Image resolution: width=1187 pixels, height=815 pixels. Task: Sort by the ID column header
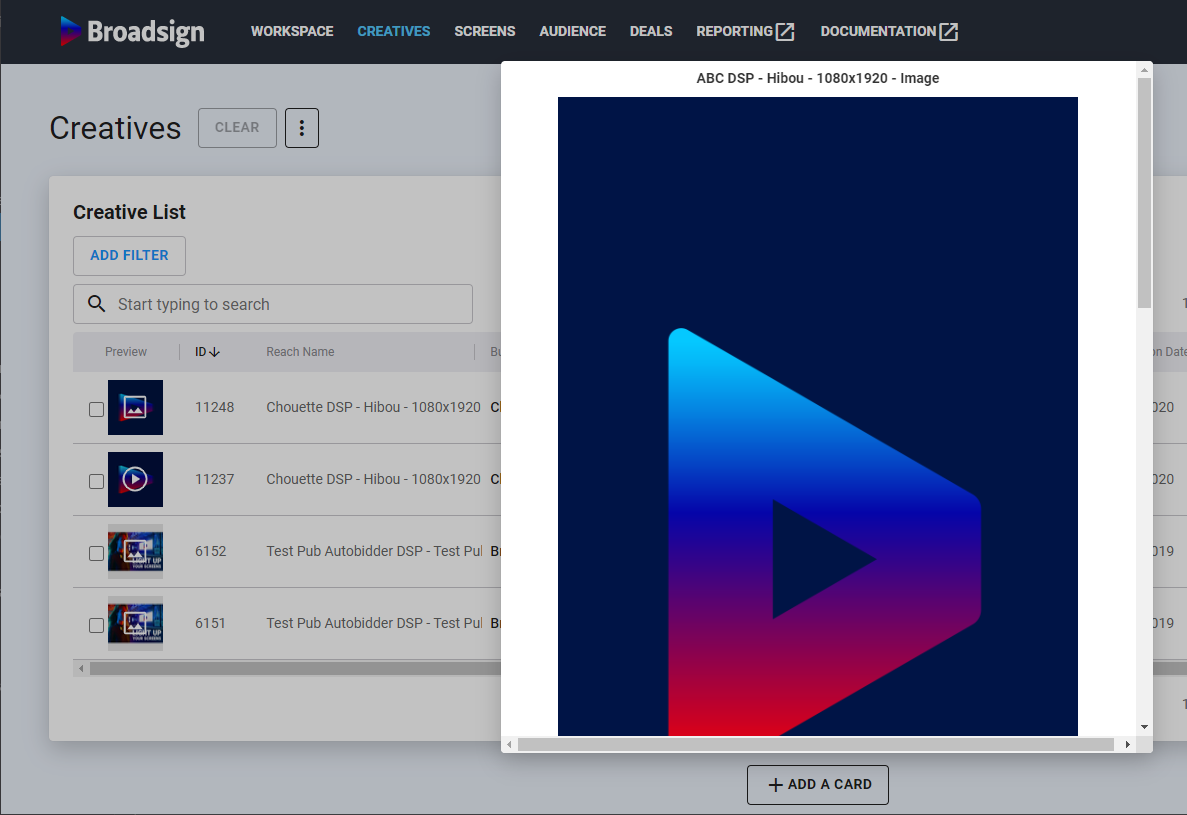[x=207, y=352]
